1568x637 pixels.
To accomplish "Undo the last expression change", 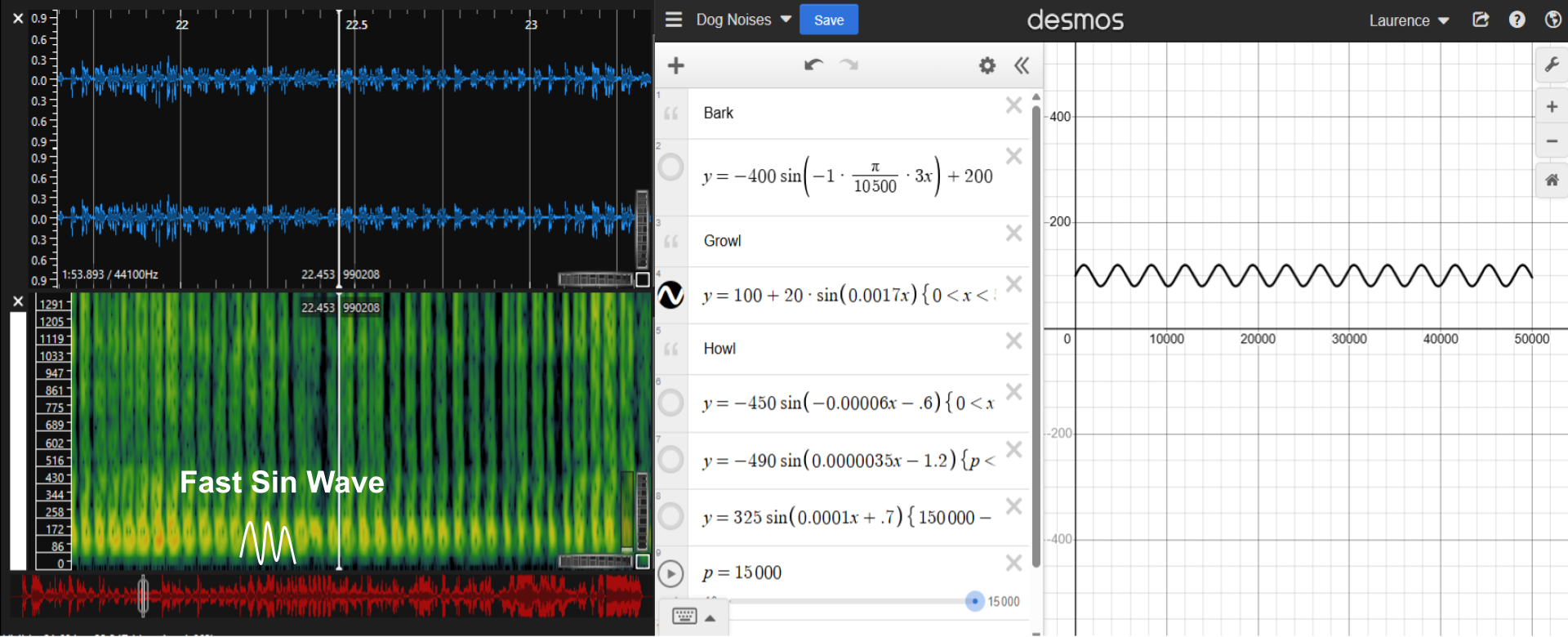I will tap(813, 65).
